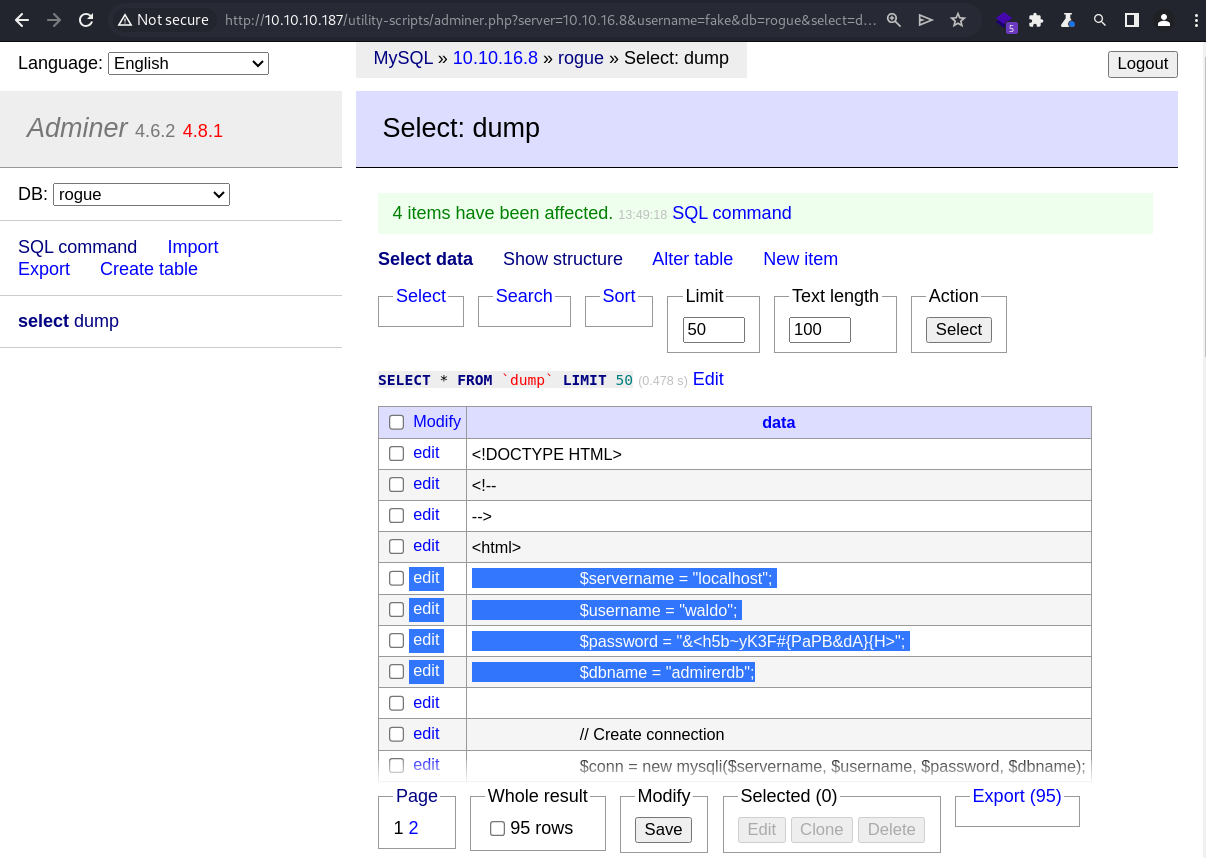The image size is (1206, 858).
Task: Open Create table in the sidebar
Action: pos(149,269)
